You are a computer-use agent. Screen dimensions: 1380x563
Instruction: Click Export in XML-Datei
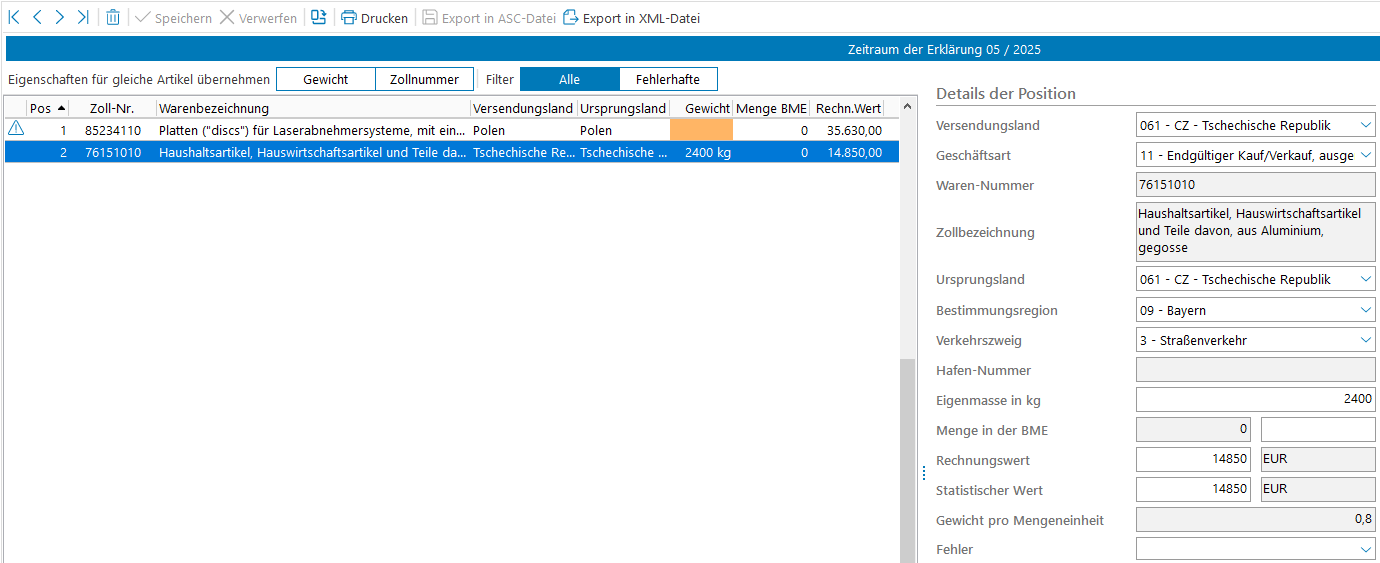631,18
